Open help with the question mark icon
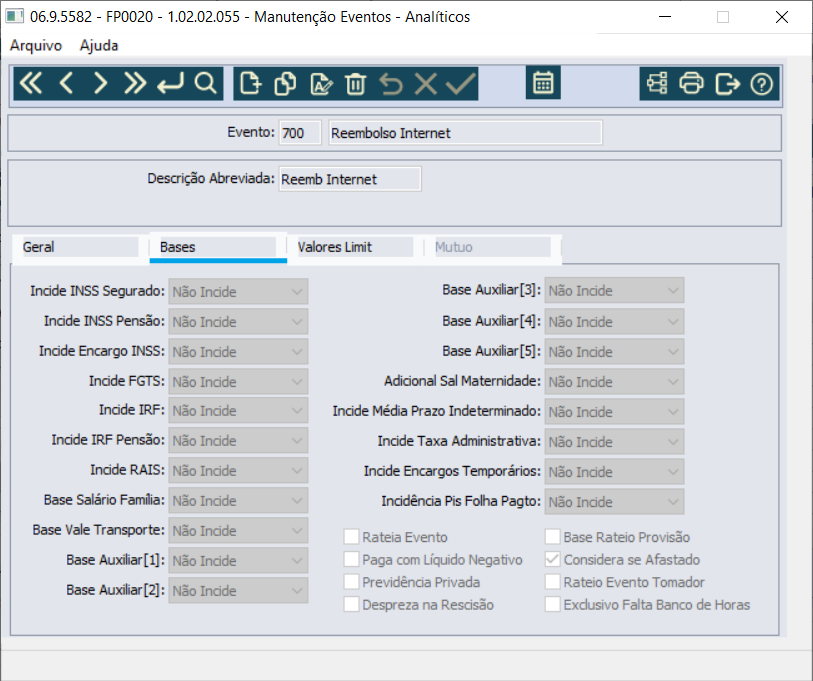This screenshot has height=681, width=813. (x=762, y=84)
